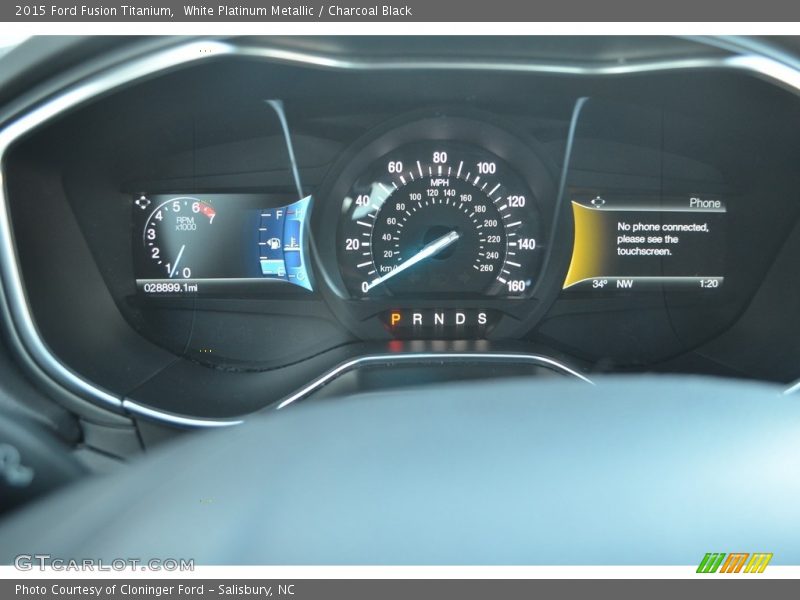Click the 140 MPH mark on the speedometer

526,244
